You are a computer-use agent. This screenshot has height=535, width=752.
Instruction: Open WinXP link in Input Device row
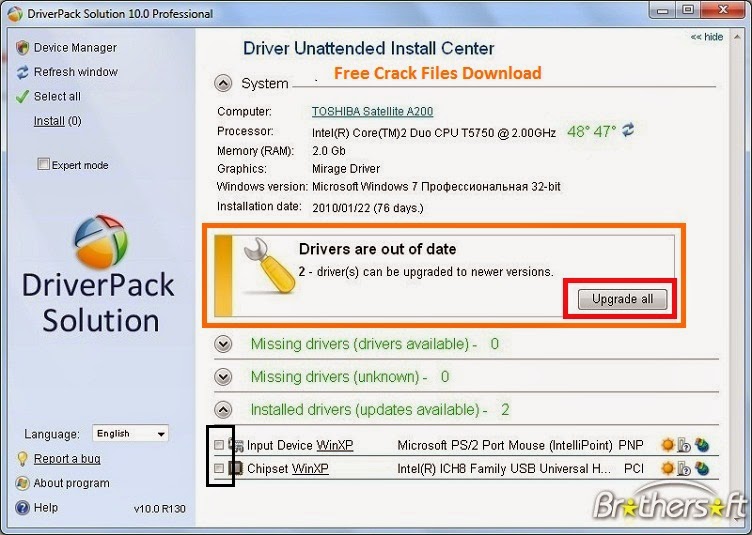335,445
